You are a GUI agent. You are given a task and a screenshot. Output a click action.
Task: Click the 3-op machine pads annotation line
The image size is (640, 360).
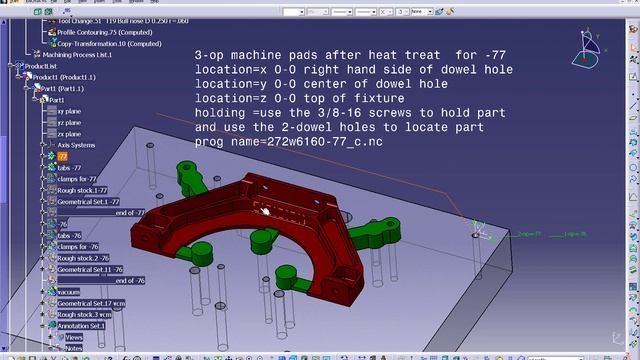coord(350,55)
